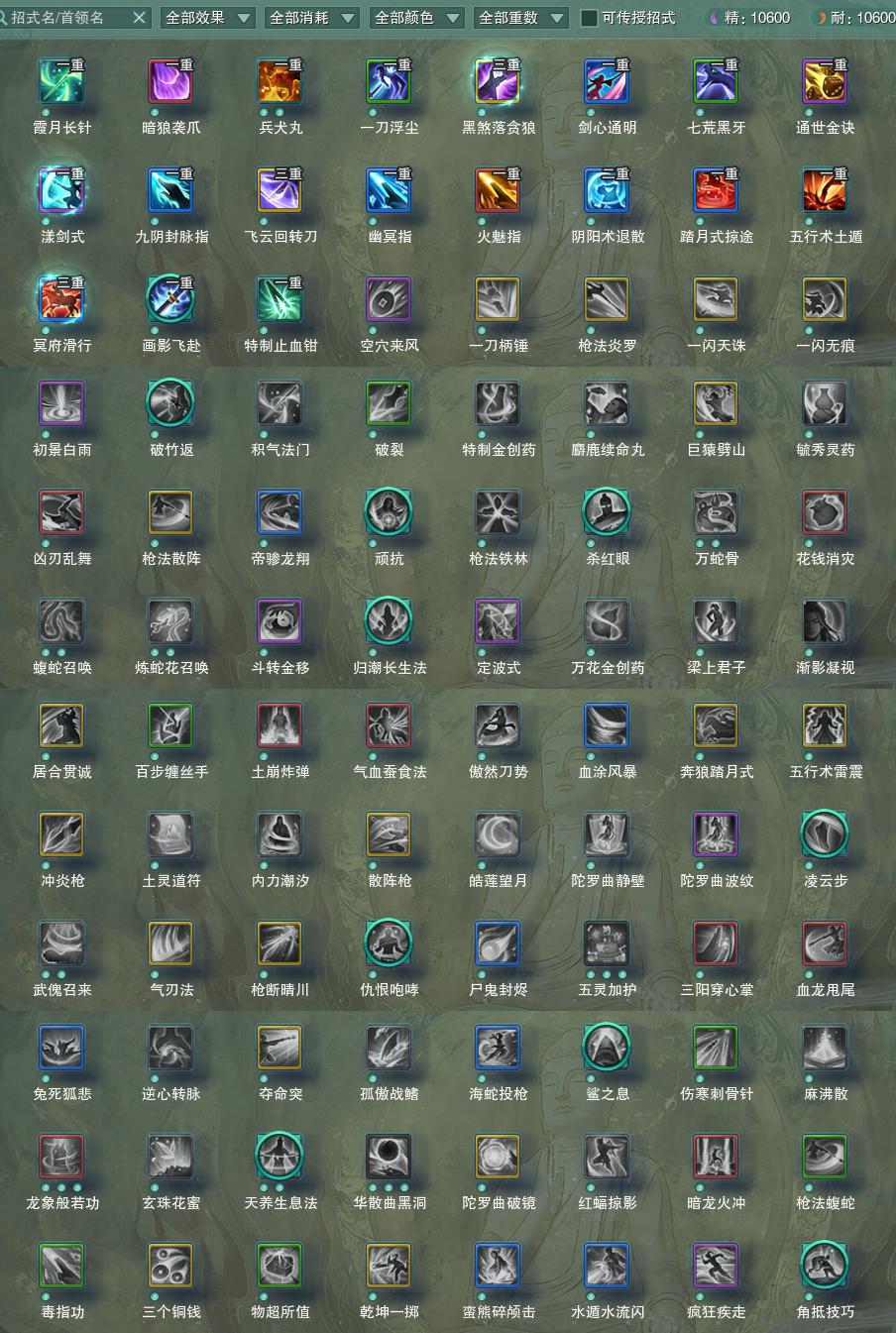Click the 耐: 10600 stat display

(853, 18)
